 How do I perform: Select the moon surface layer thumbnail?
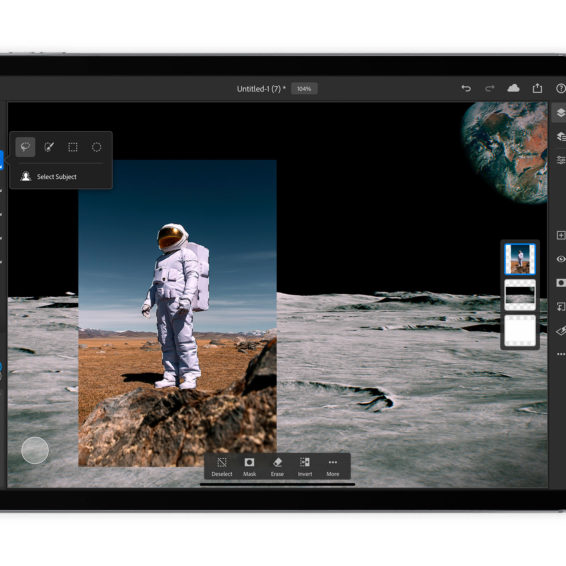point(520,295)
